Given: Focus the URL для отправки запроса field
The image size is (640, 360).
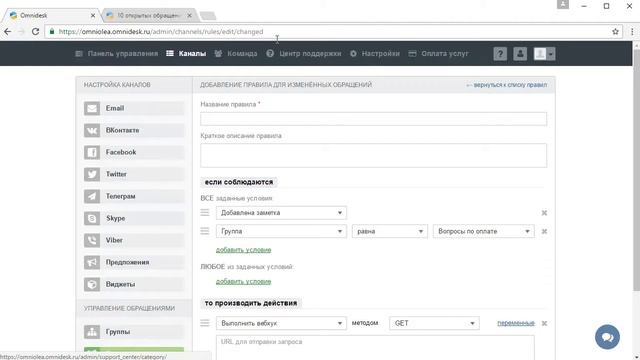Looking at the screenshot, I should point(375,348).
